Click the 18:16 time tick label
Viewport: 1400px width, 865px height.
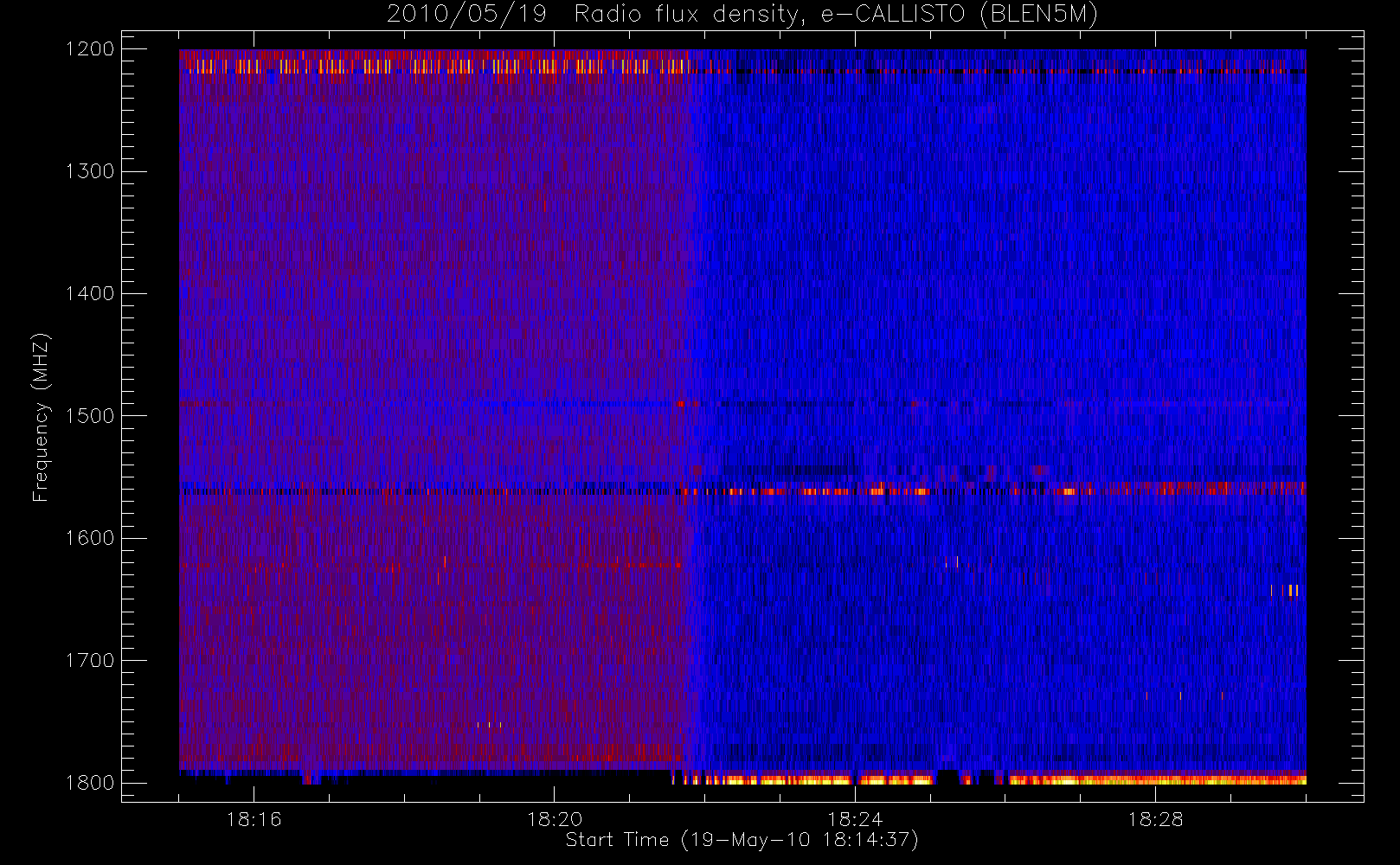tap(254, 819)
